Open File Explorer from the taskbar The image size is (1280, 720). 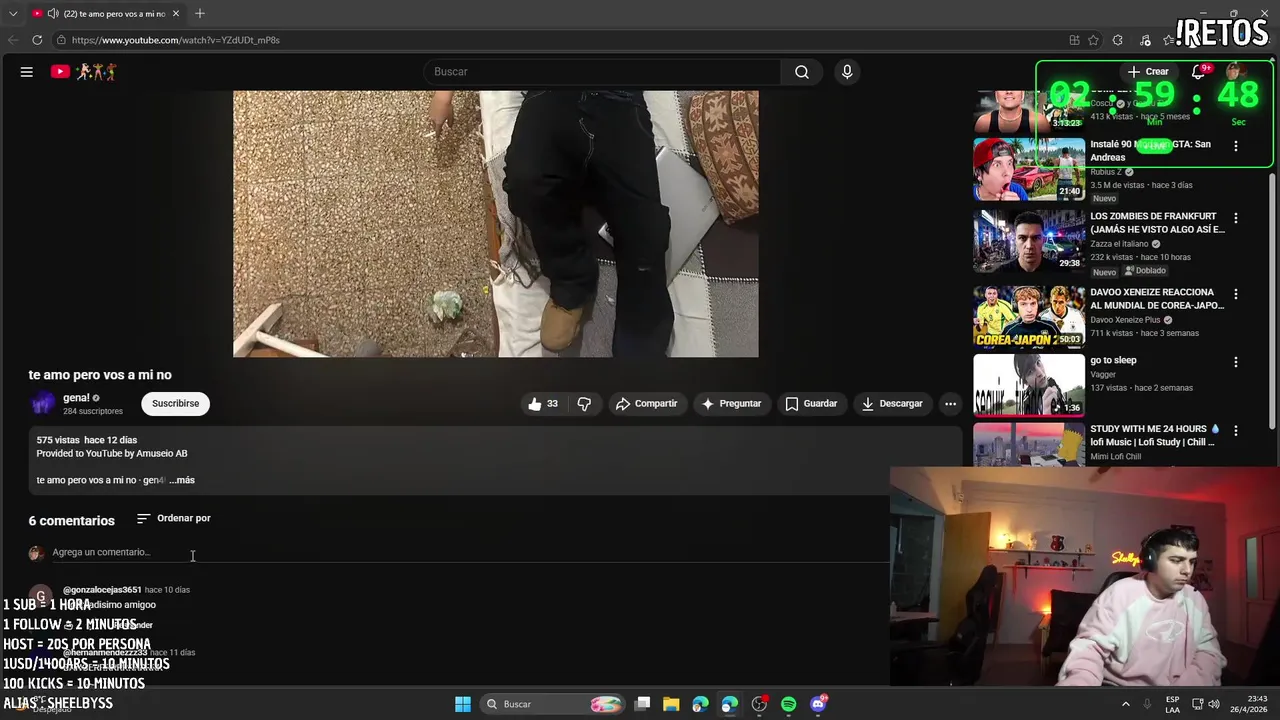point(671,705)
